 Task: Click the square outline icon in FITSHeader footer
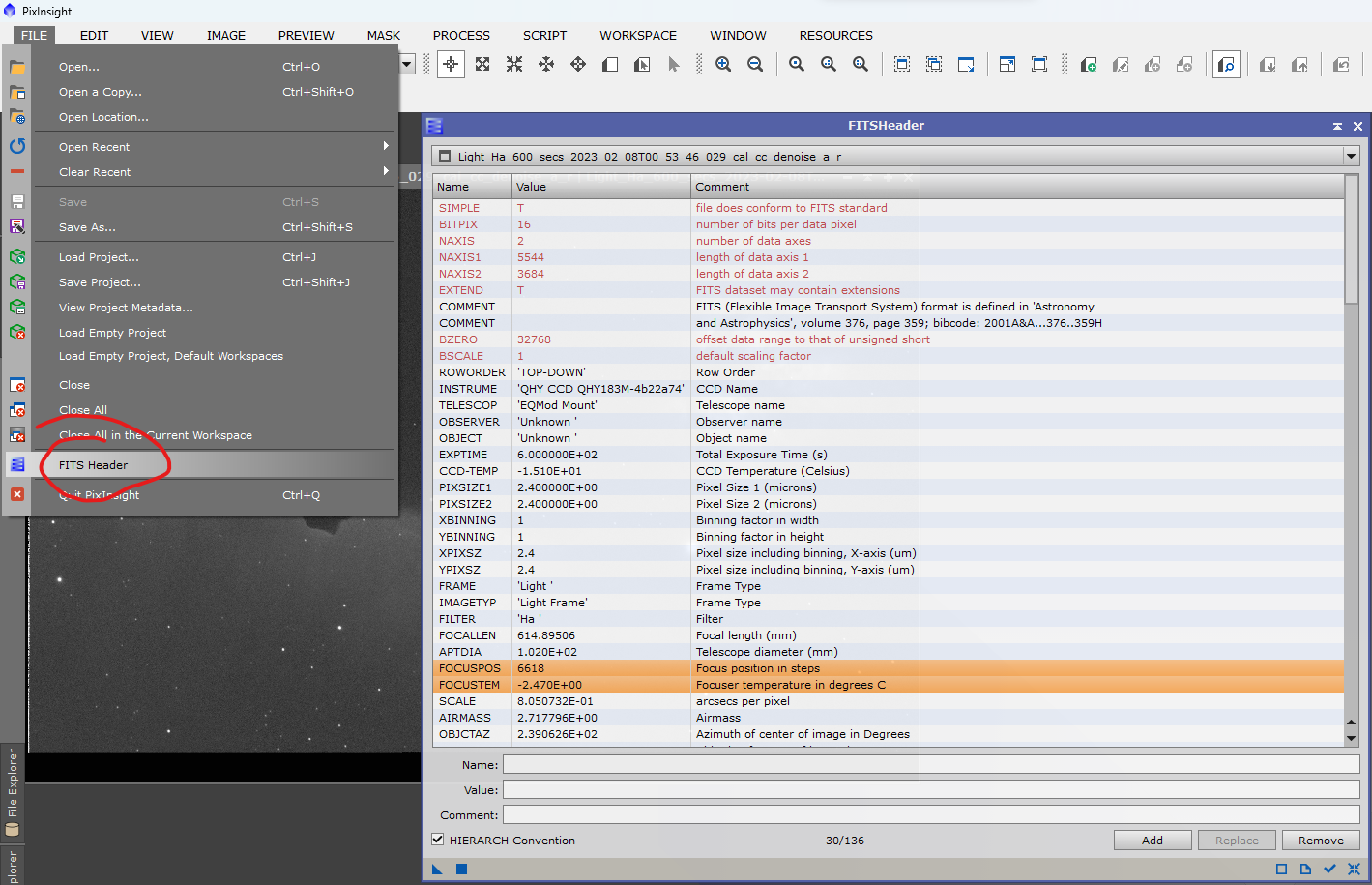[1282, 869]
